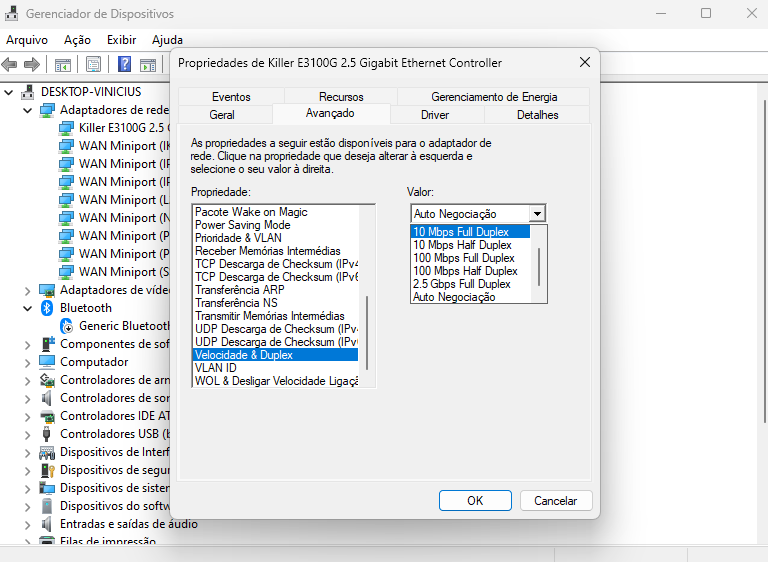768x562 pixels.
Task: Switch to the Detalhes tab
Action: pyautogui.click(x=537, y=115)
